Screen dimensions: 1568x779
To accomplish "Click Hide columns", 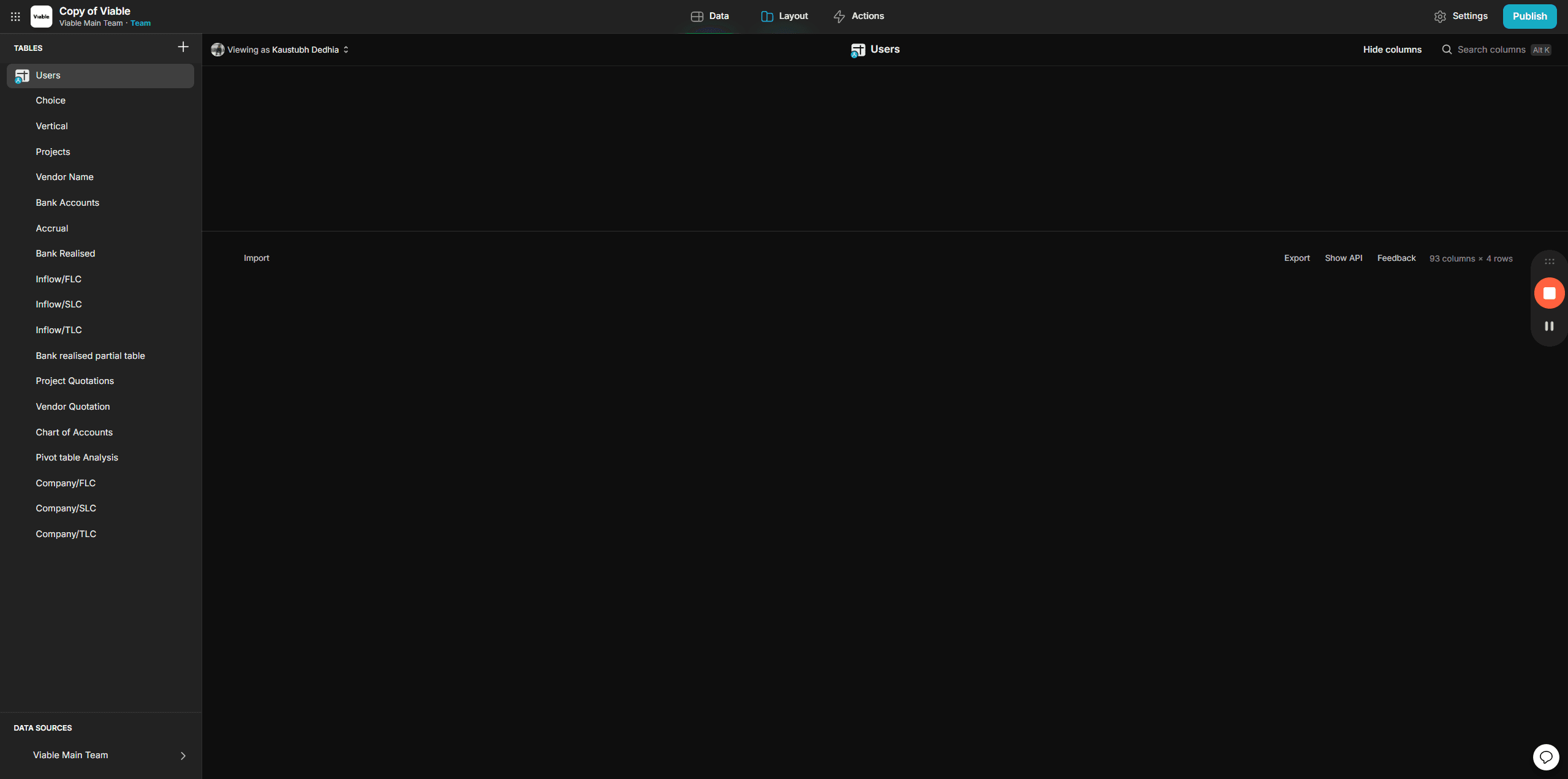I will point(1392,50).
